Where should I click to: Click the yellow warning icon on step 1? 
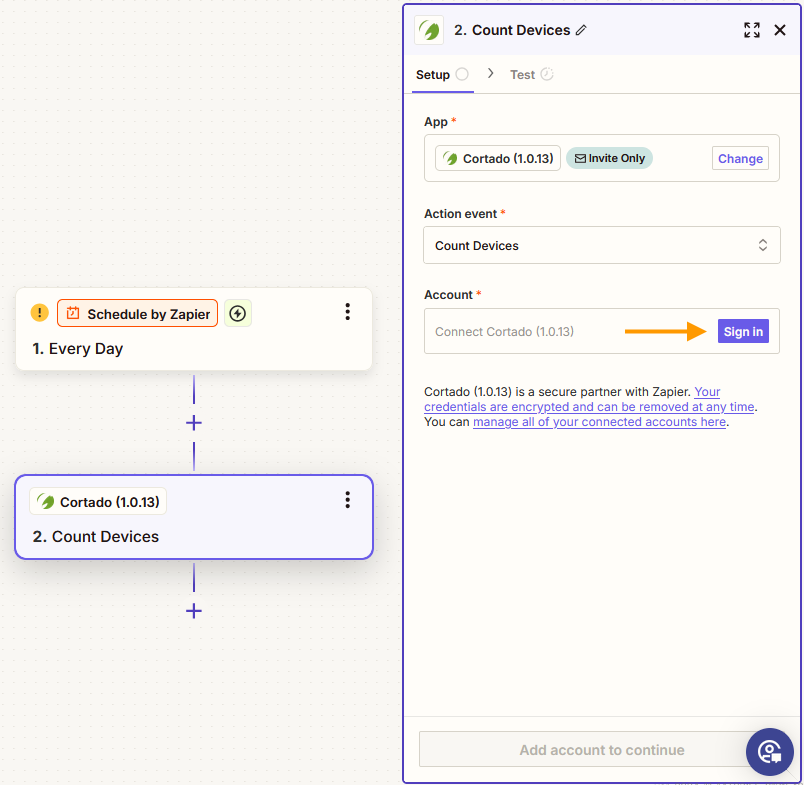pos(39,312)
